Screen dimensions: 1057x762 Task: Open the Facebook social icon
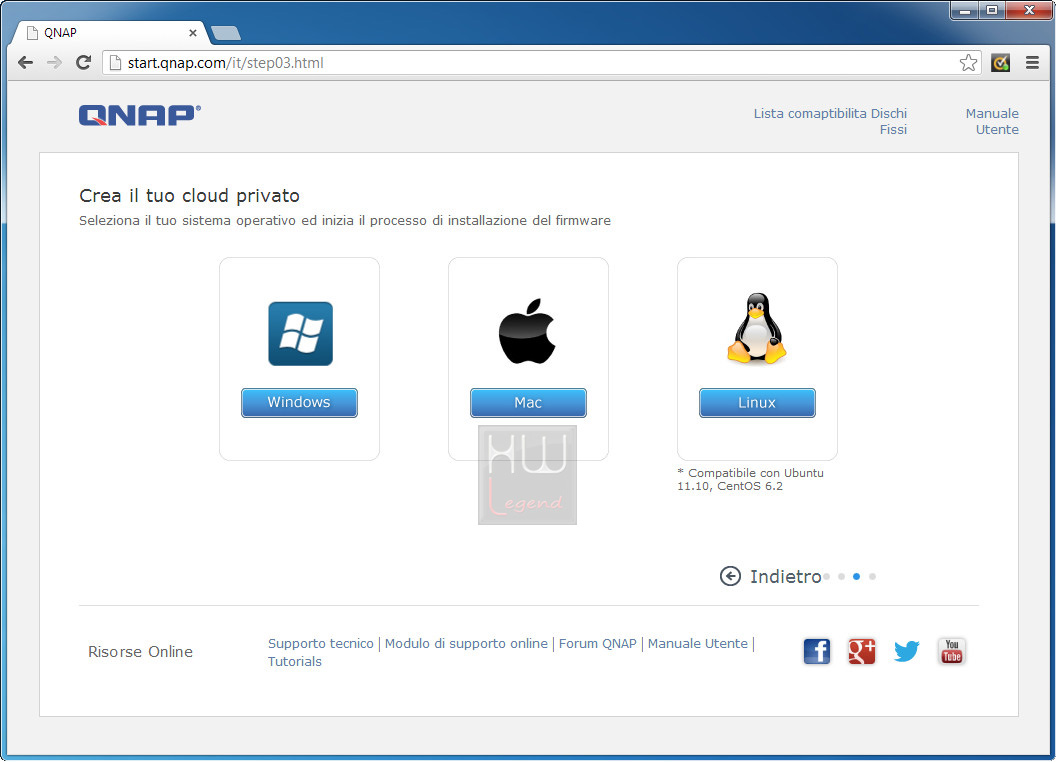[816, 651]
